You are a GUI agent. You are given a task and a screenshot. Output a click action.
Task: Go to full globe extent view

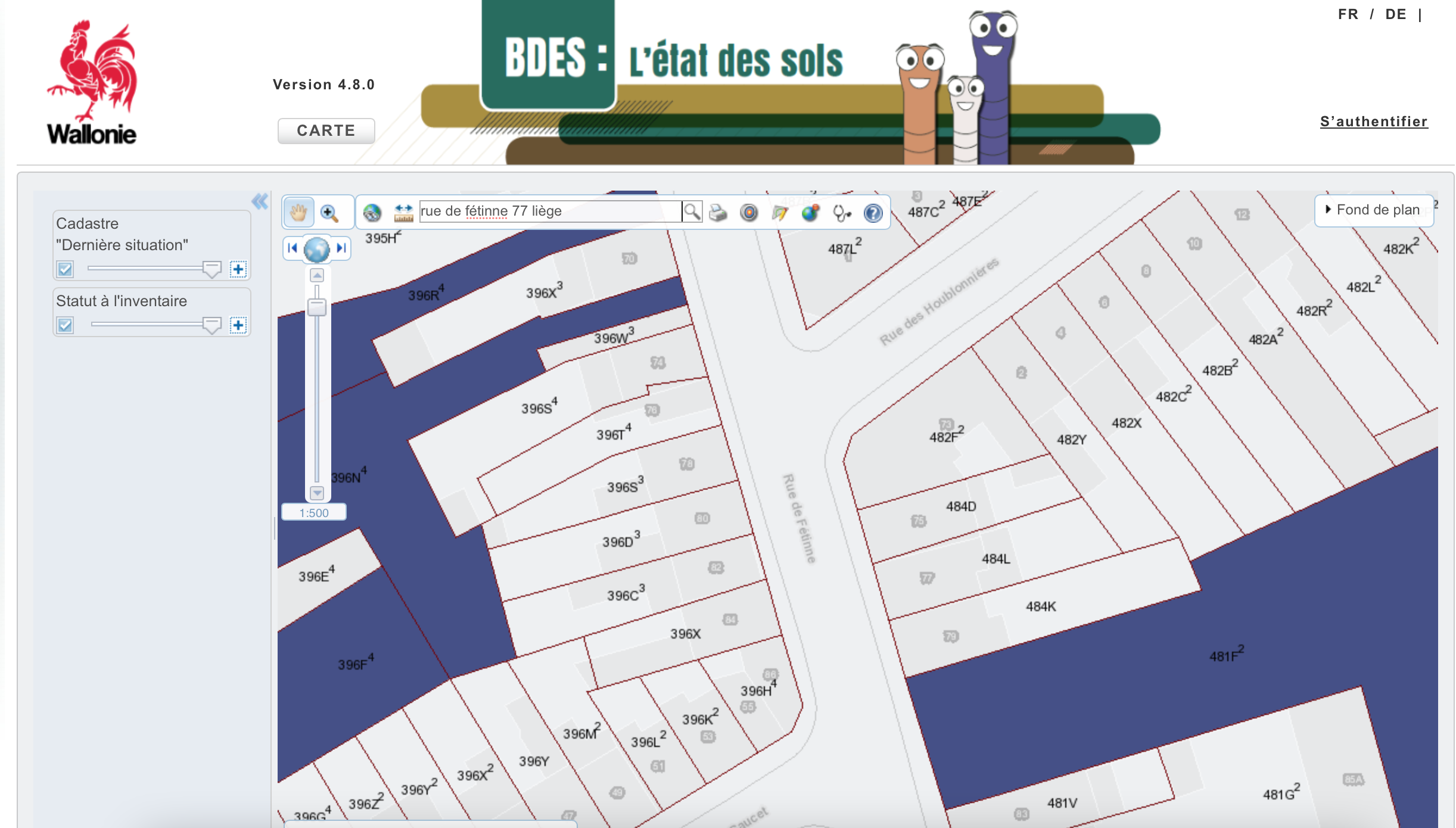coord(316,248)
